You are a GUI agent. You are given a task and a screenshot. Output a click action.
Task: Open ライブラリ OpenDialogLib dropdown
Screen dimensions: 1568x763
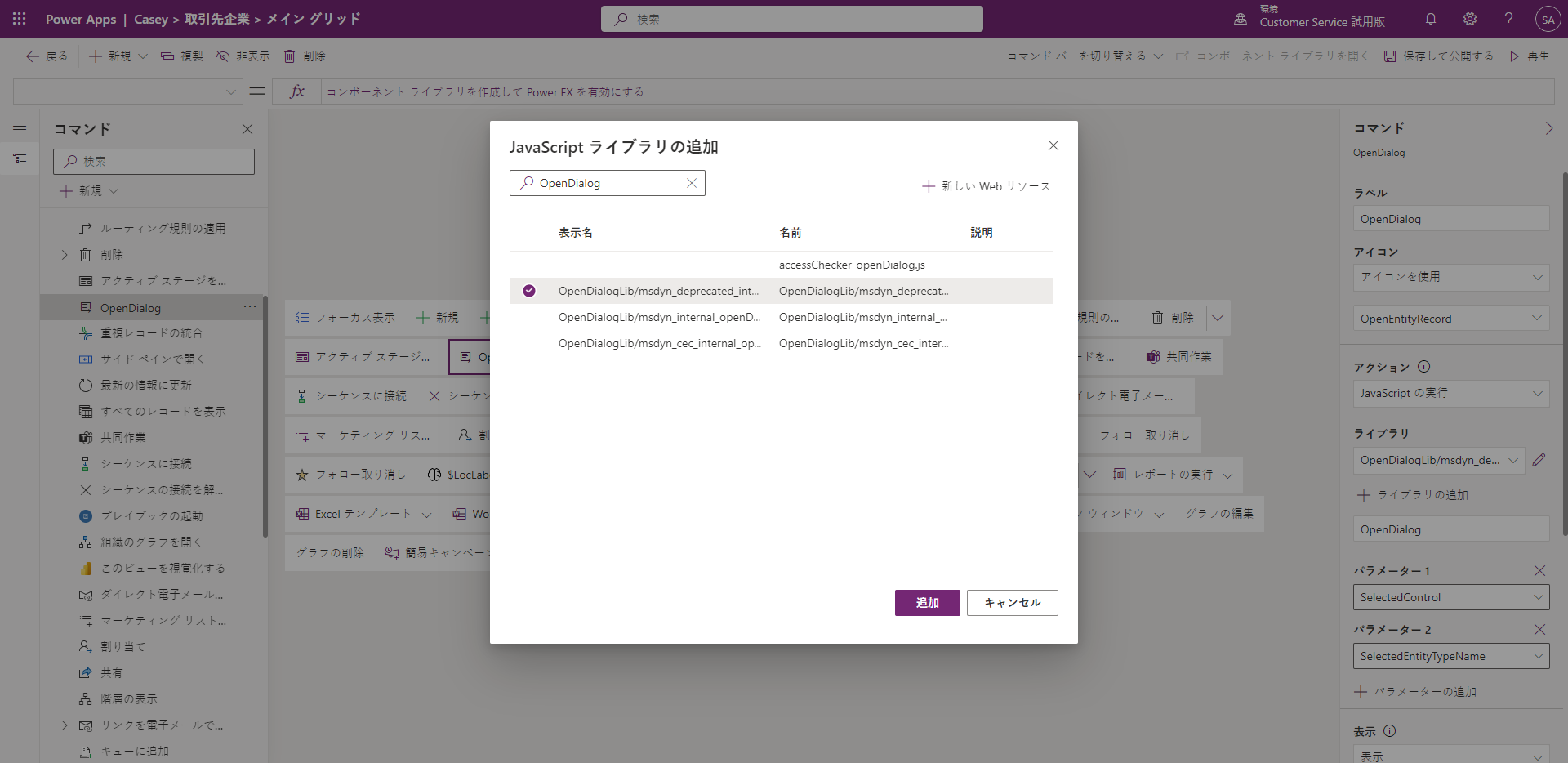point(1439,460)
